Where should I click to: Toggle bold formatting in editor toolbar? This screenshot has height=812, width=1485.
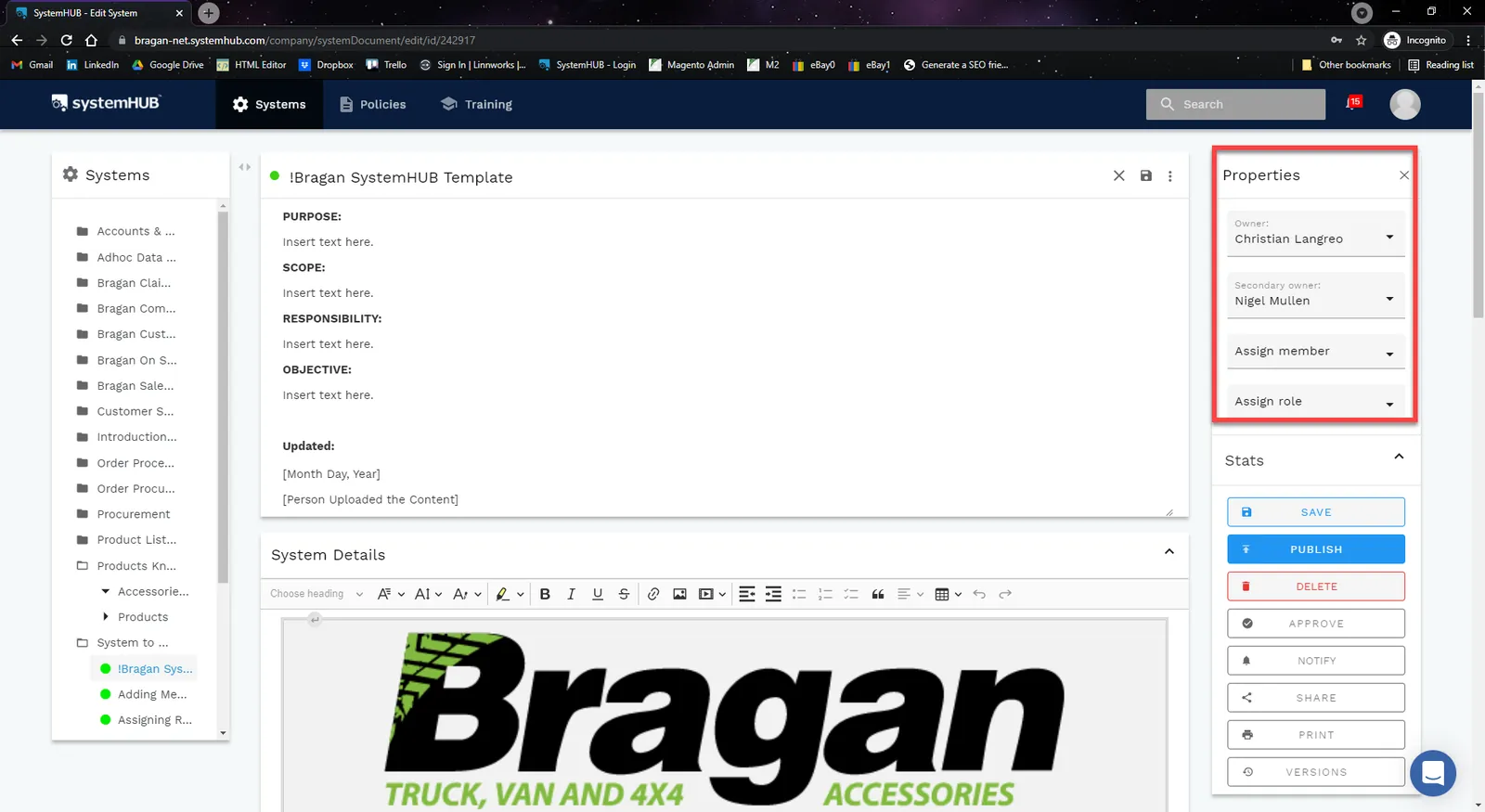545,594
